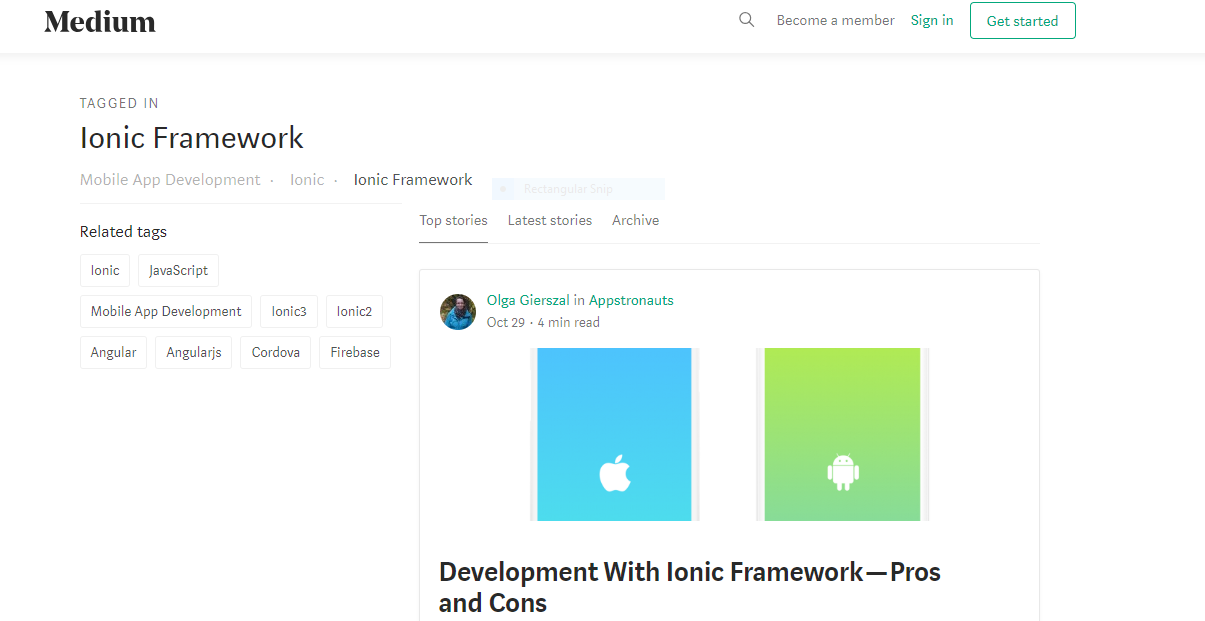Select the Angularjs tag

[x=194, y=352]
